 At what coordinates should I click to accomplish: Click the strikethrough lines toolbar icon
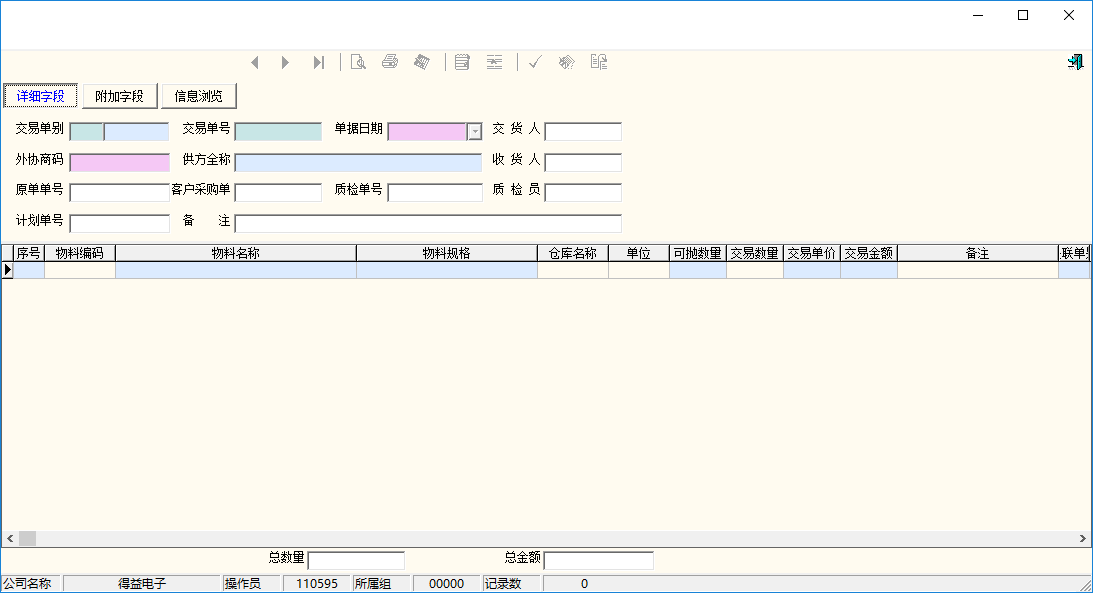pyautogui.click(x=494, y=63)
